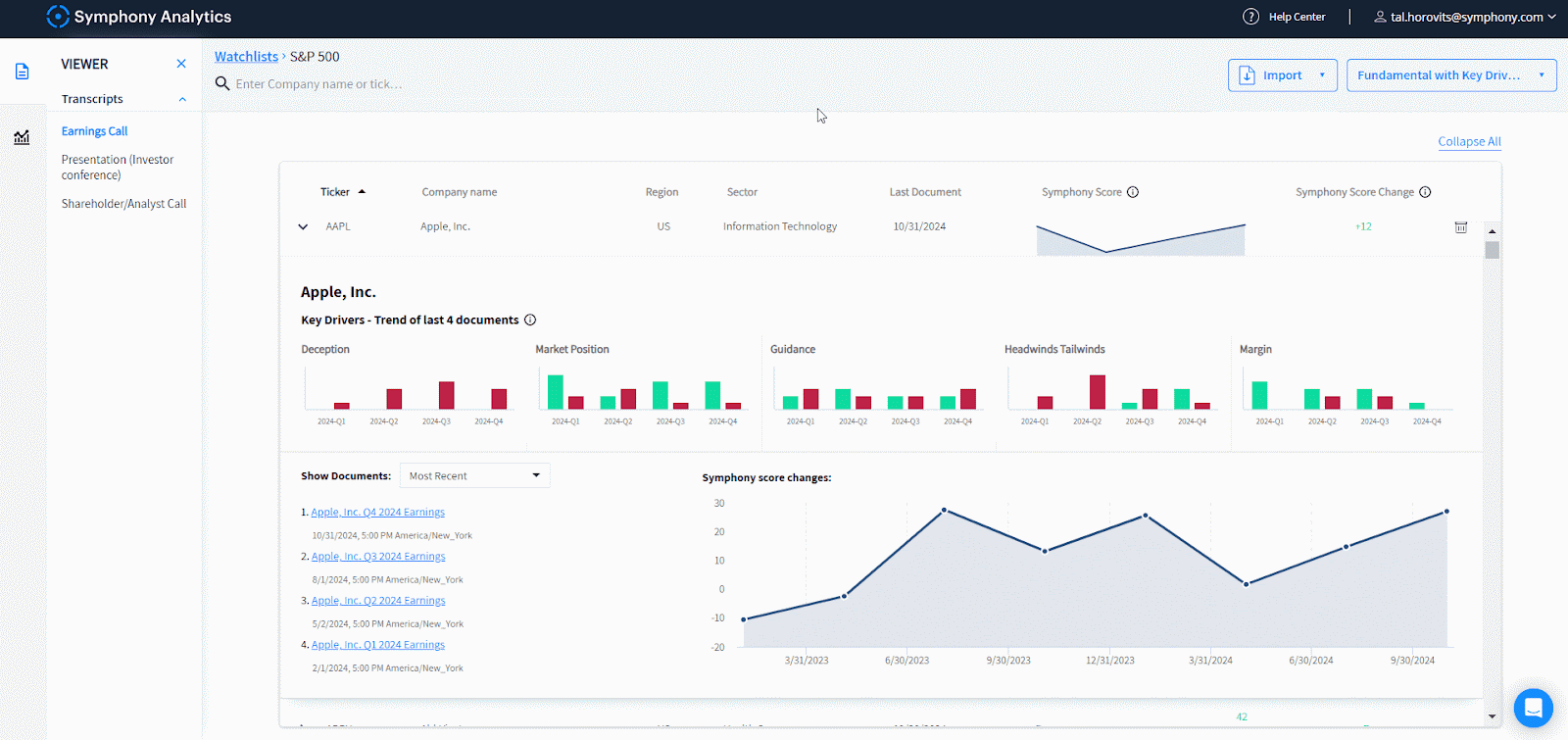Click the AAPL Symphony Score sparkline
The height and width of the screenshot is (740, 1568).
1141,239
